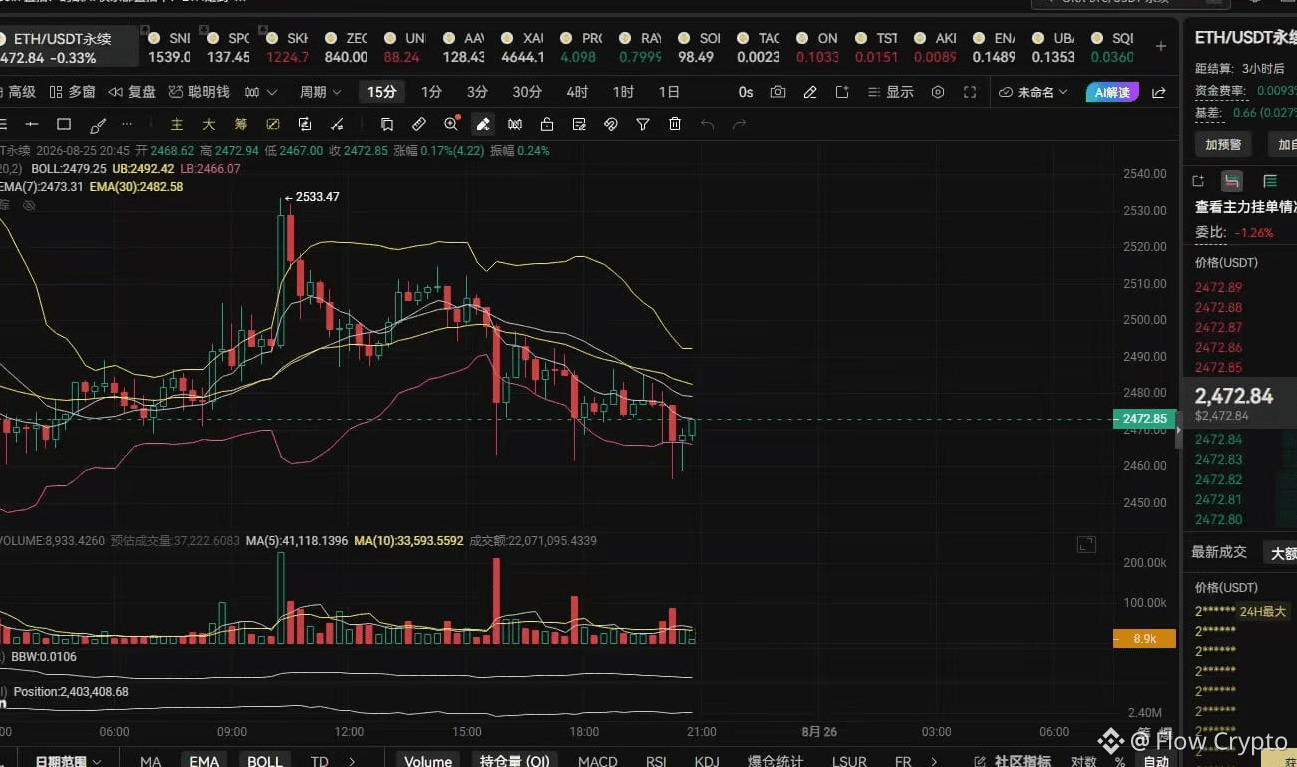Select the rectangle drawing tool
1297x767 pixels.
(x=64, y=125)
